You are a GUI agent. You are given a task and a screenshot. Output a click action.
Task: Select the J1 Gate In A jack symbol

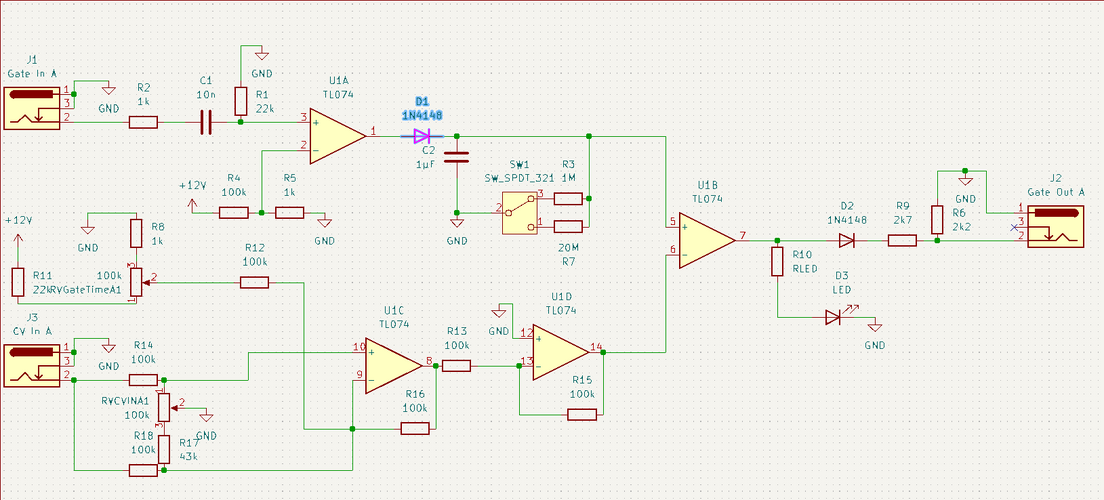tap(33, 108)
